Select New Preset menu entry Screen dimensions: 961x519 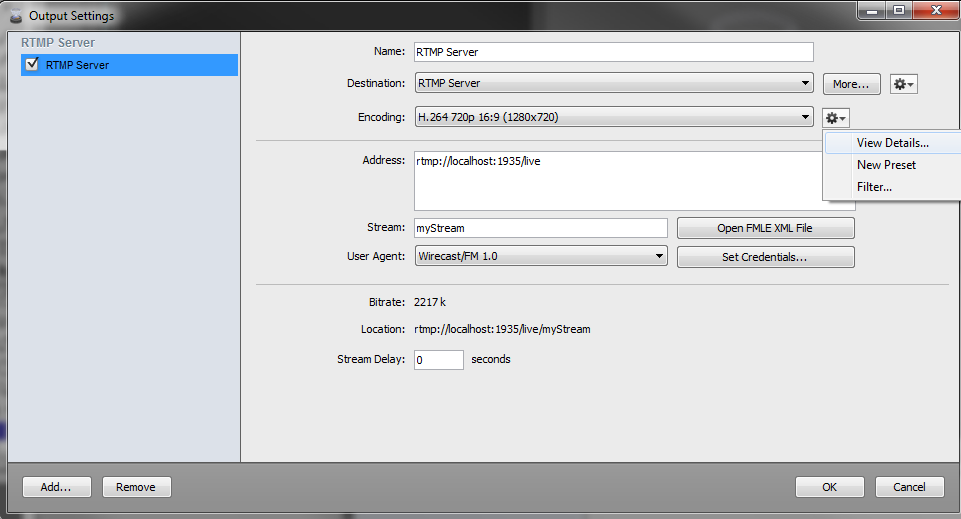886,165
